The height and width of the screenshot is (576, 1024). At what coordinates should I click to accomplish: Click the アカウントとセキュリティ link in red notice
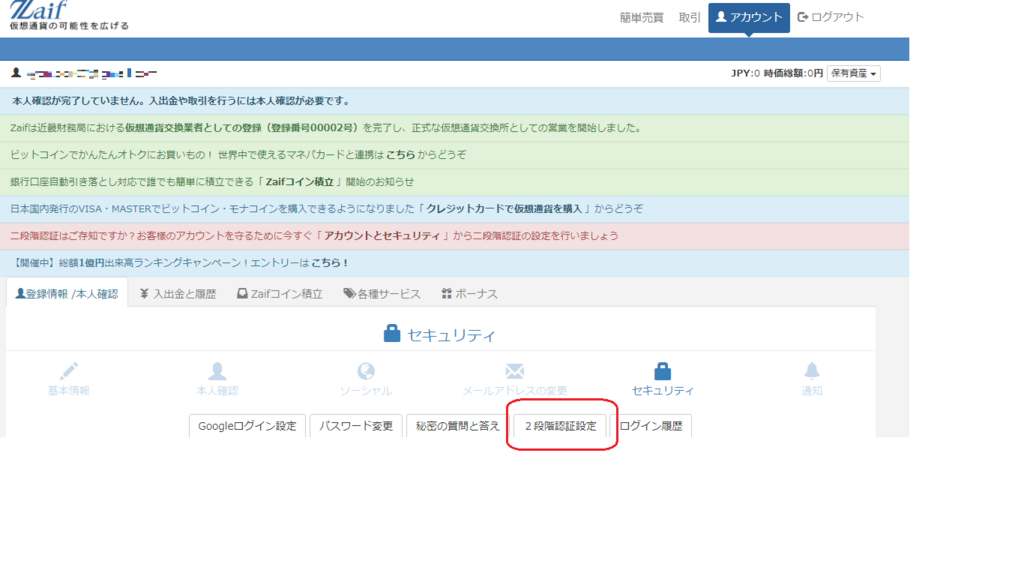coord(382,236)
